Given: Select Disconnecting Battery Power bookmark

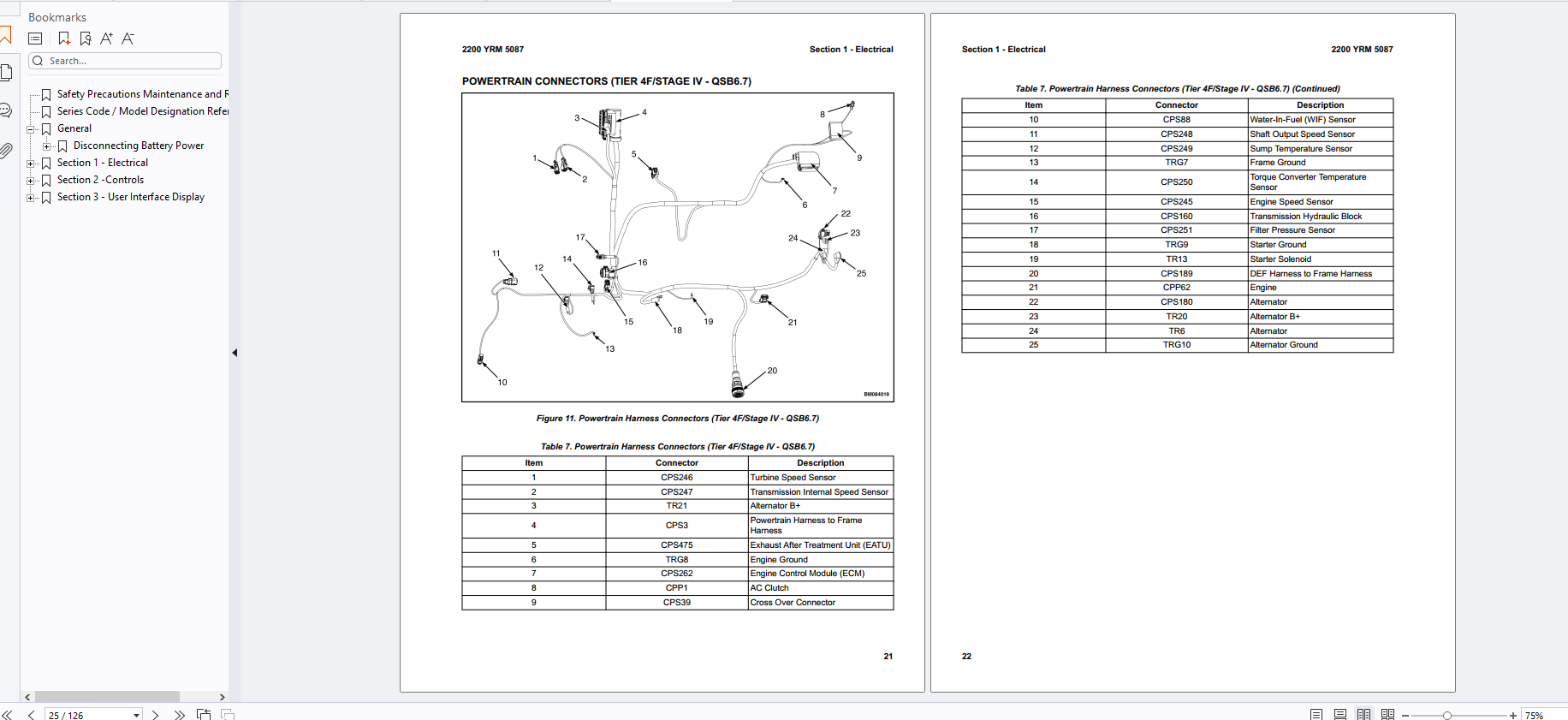Looking at the screenshot, I should (139, 146).
